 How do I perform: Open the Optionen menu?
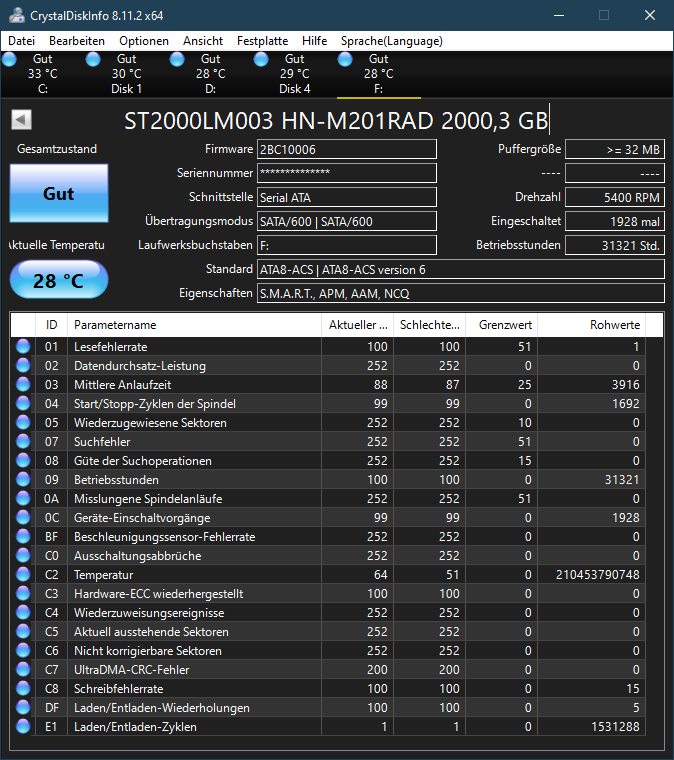pyautogui.click(x=144, y=41)
